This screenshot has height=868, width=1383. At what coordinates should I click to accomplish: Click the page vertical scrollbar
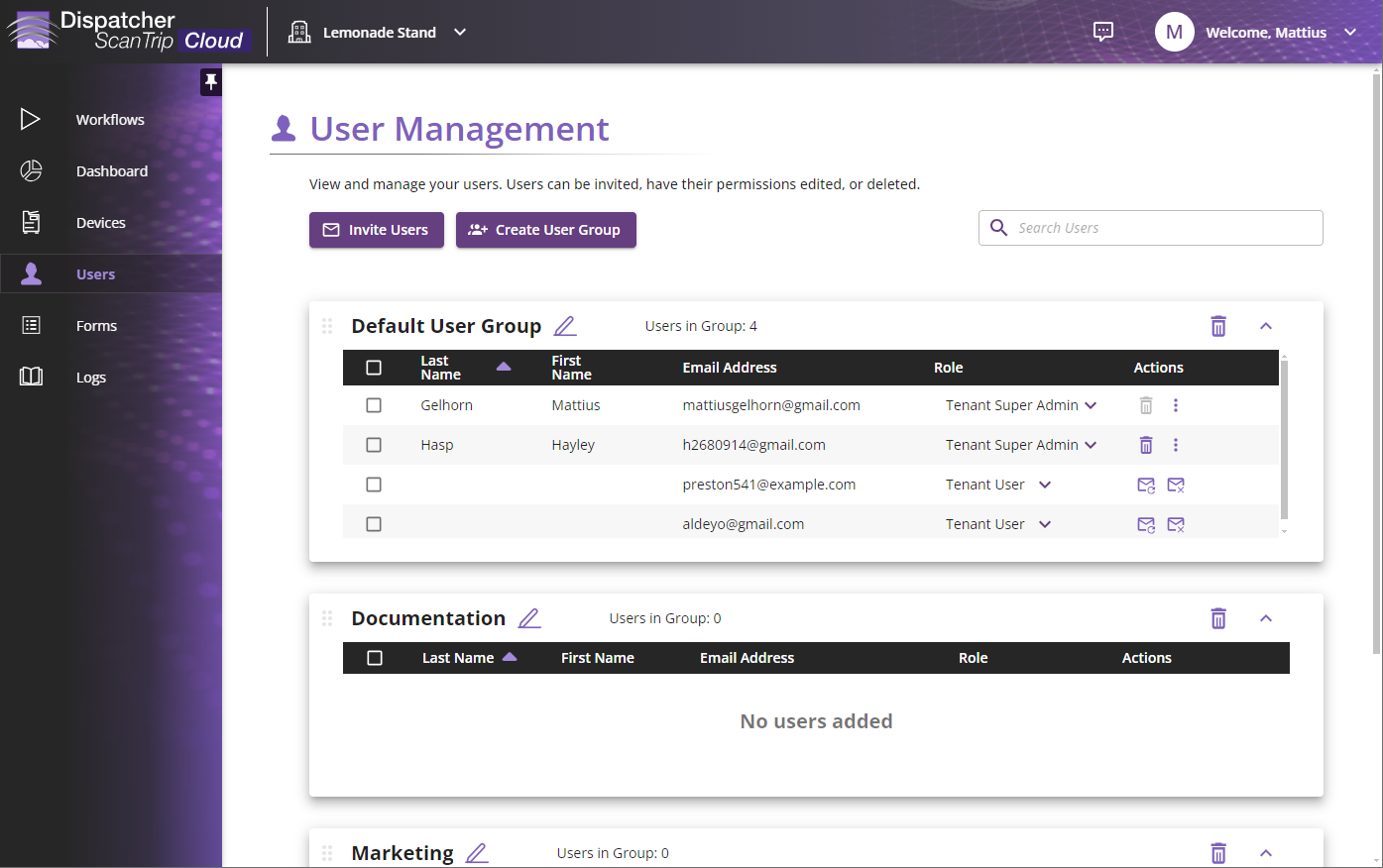[1377, 362]
